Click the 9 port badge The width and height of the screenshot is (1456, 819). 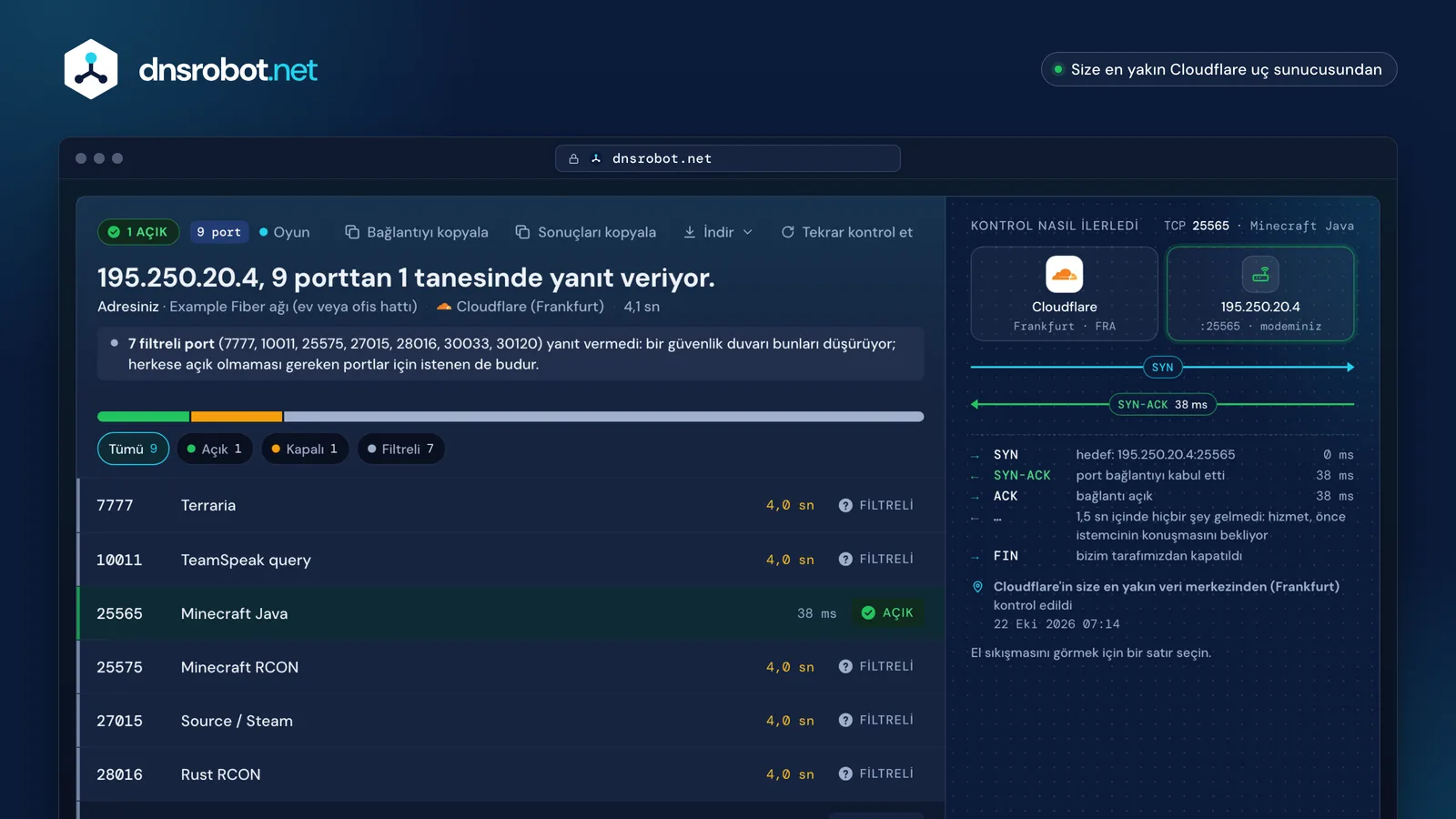pyautogui.click(x=218, y=232)
